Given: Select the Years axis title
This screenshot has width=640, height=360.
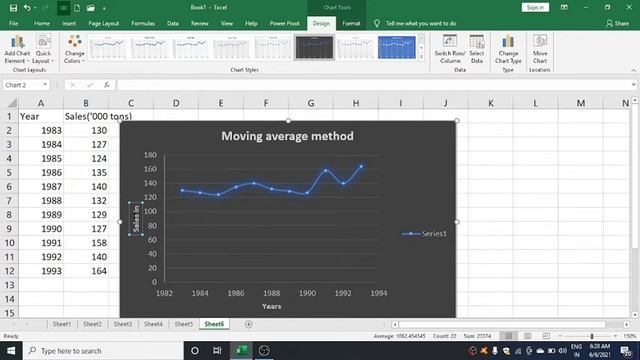Looking at the screenshot, I should pos(271,307).
